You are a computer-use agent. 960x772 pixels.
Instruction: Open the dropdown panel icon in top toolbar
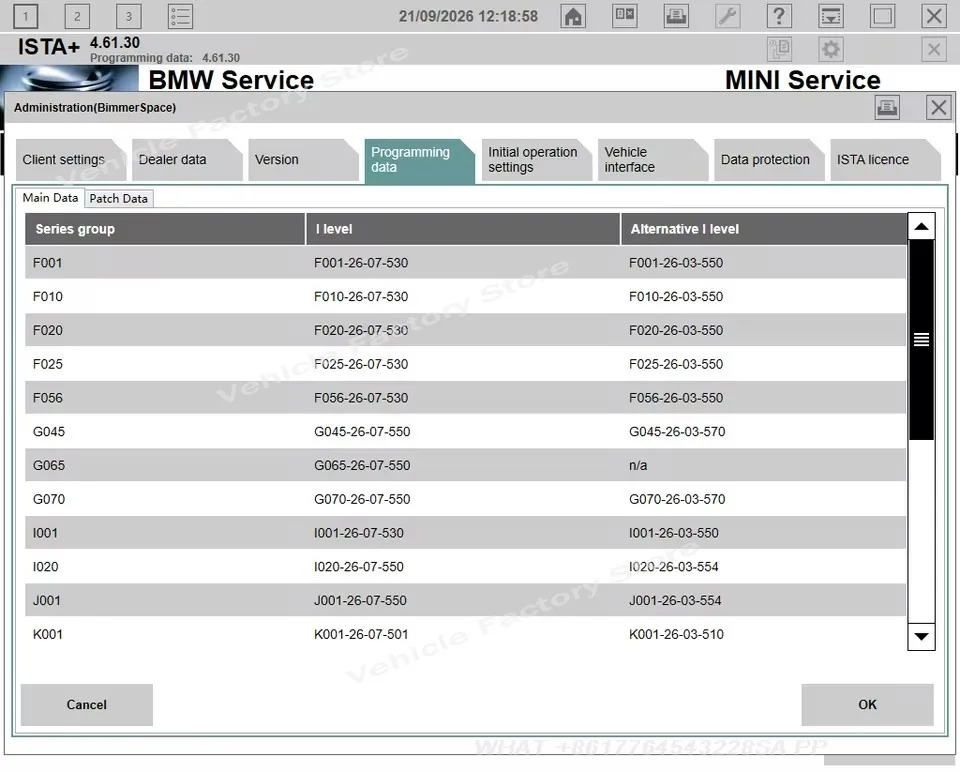click(x=831, y=17)
